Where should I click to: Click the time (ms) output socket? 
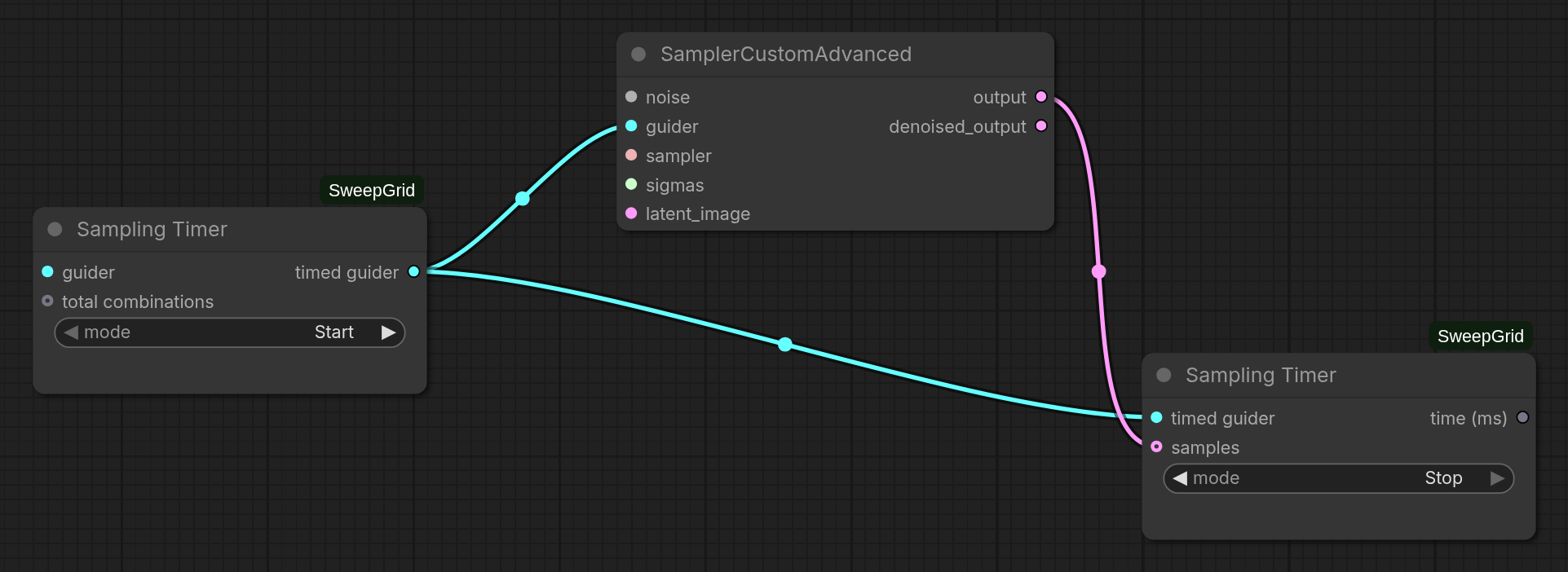pyautogui.click(x=1522, y=417)
